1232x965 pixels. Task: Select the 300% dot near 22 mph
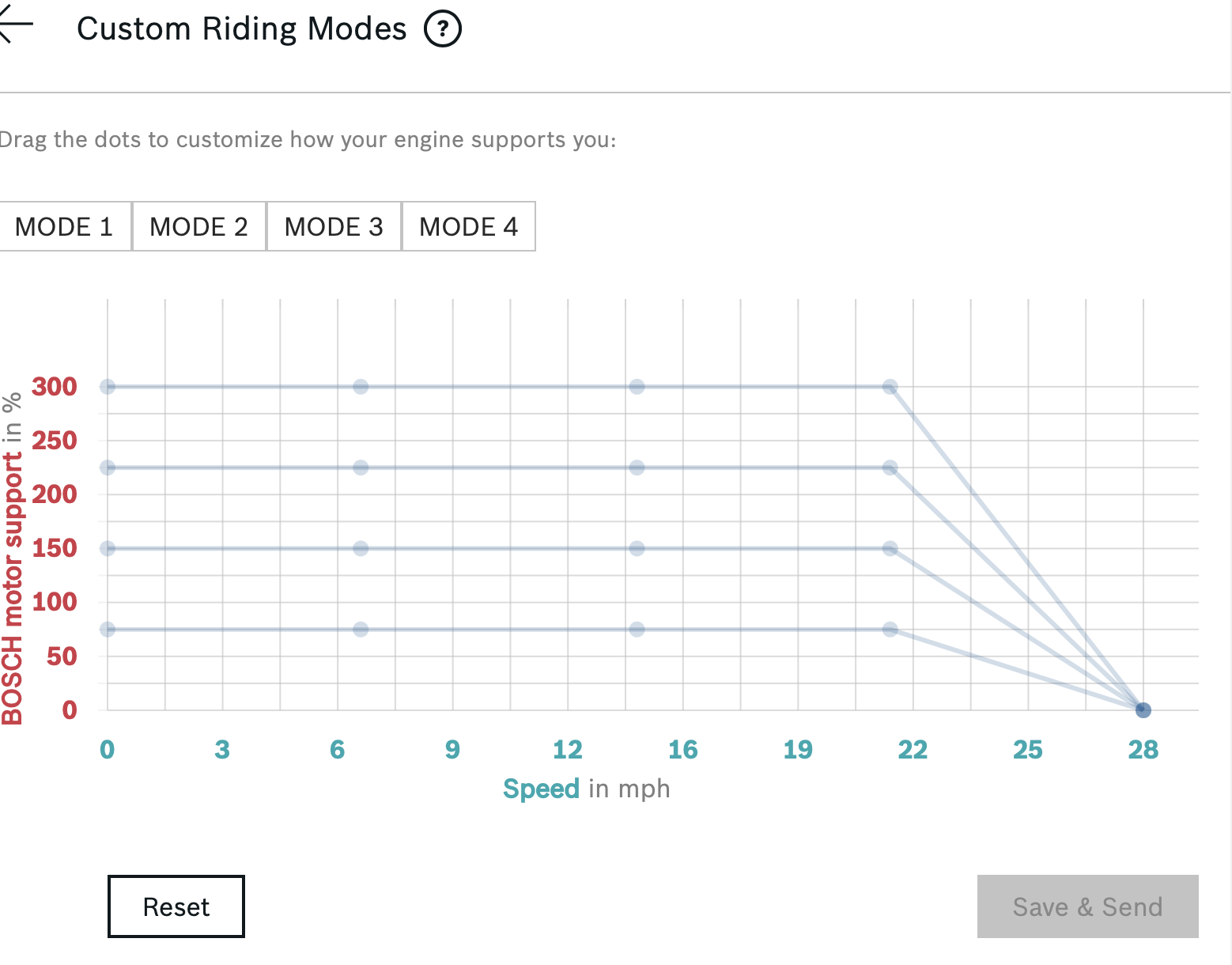[x=890, y=387]
